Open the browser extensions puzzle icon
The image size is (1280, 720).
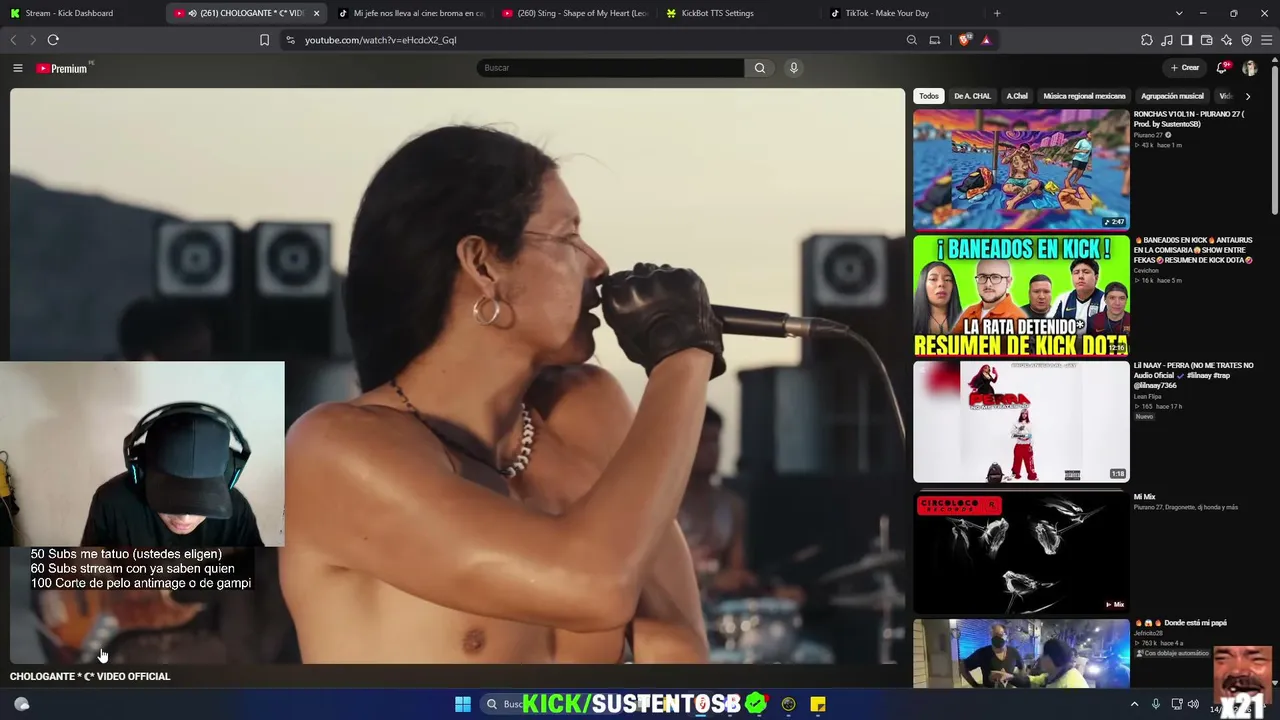1147,40
